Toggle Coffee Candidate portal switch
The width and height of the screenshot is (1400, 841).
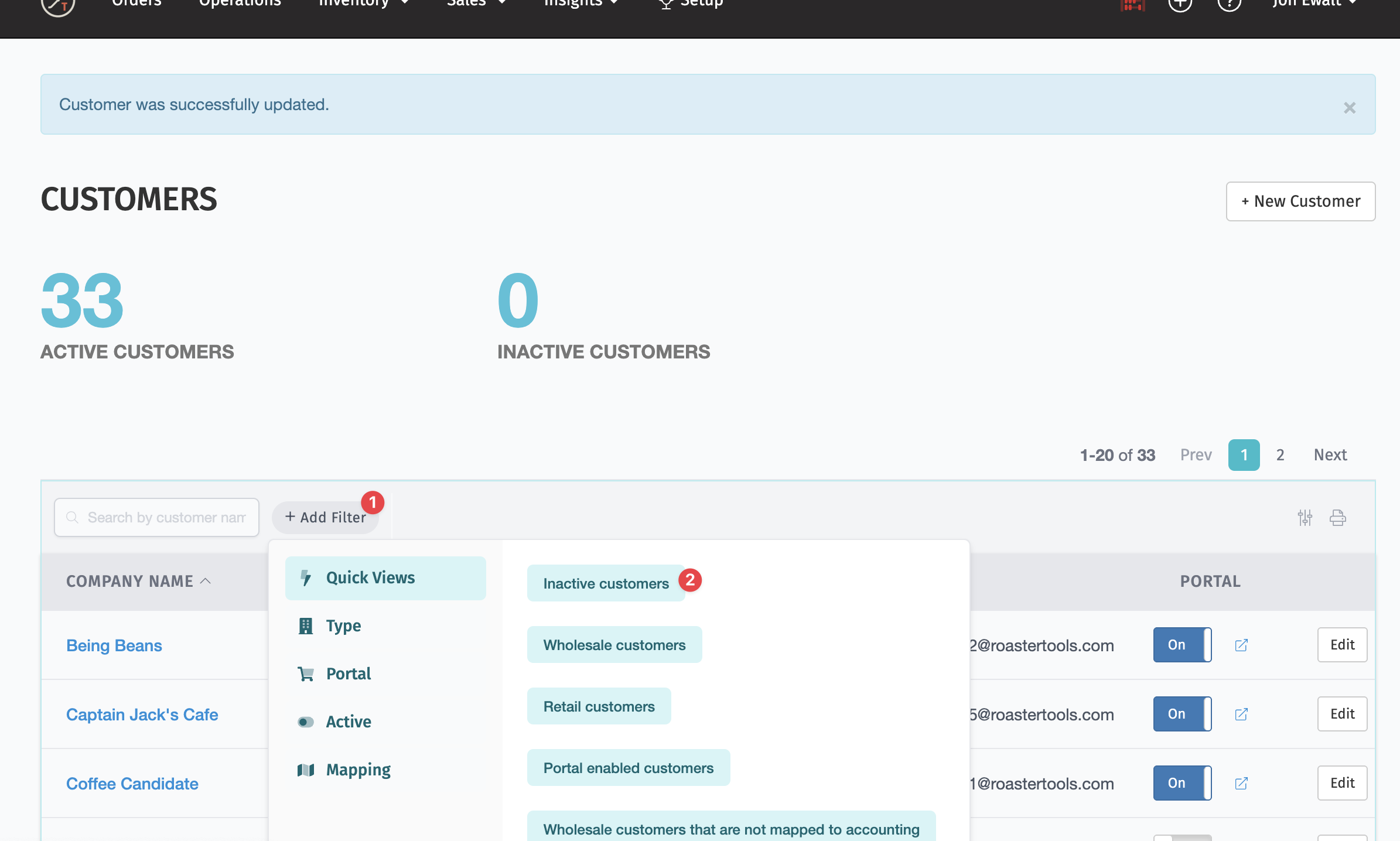coord(1182,783)
